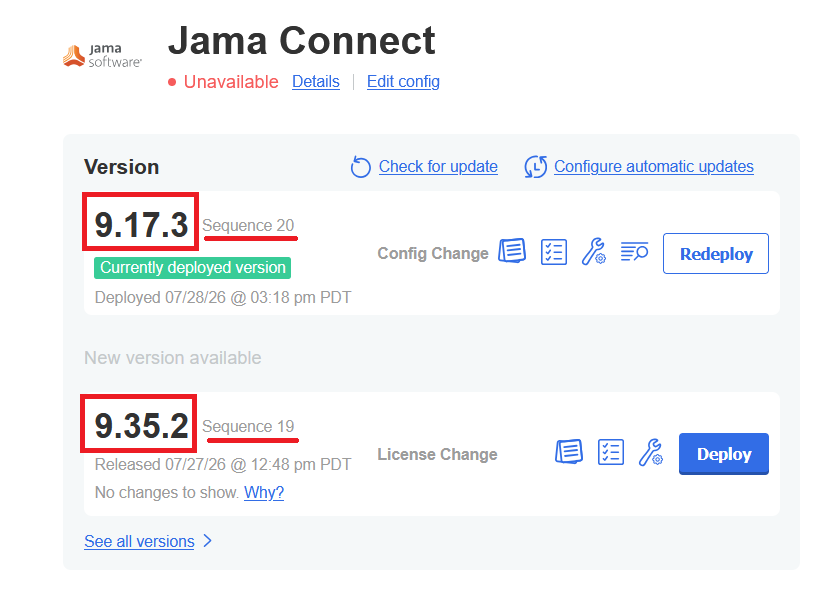Viewport: 824px width, 593px height.
Task: Click Deployed 07/28/26 timestamp text
Action: (223, 298)
